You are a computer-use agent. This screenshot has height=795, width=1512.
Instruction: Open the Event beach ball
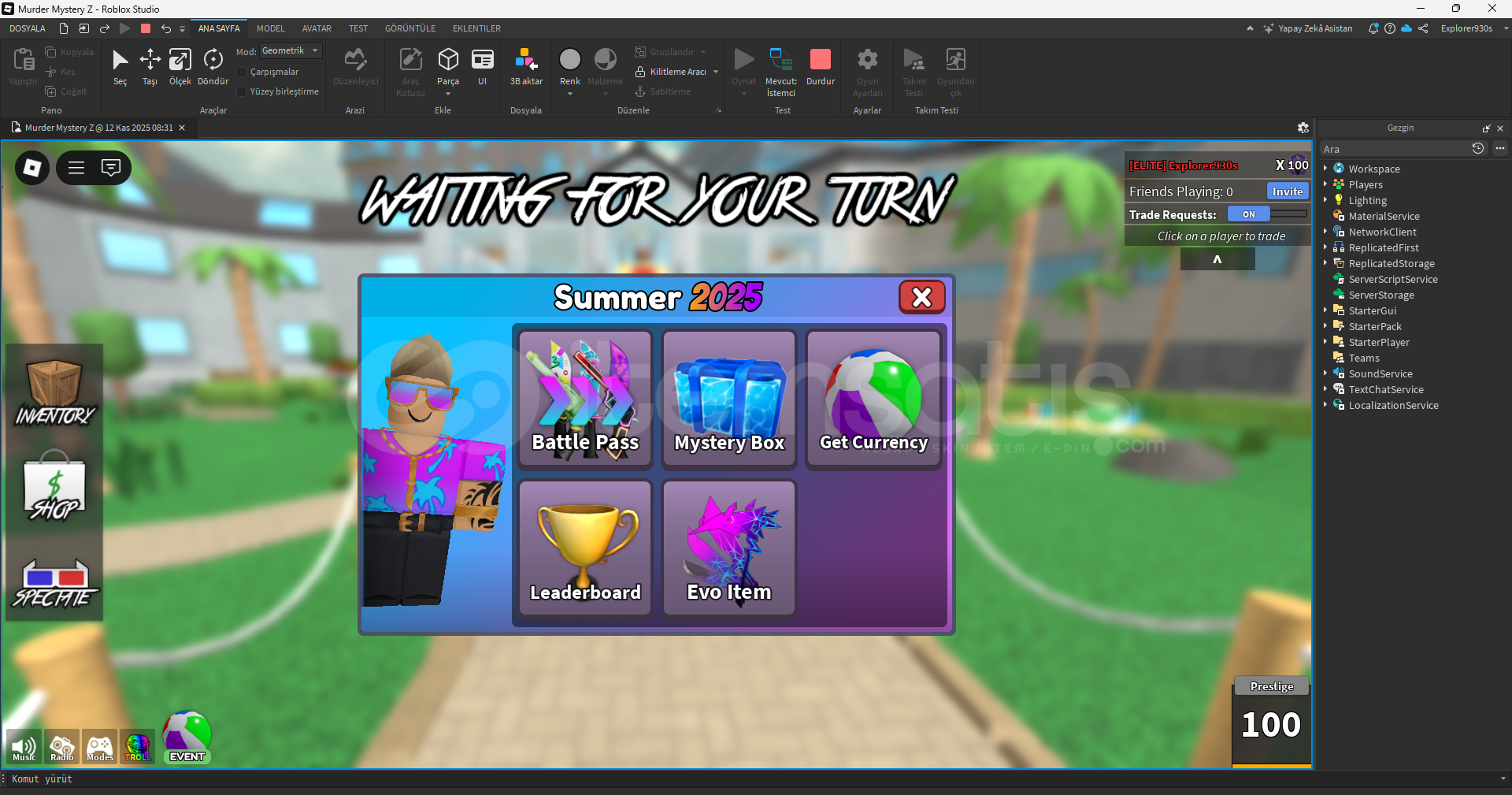click(x=187, y=737)
